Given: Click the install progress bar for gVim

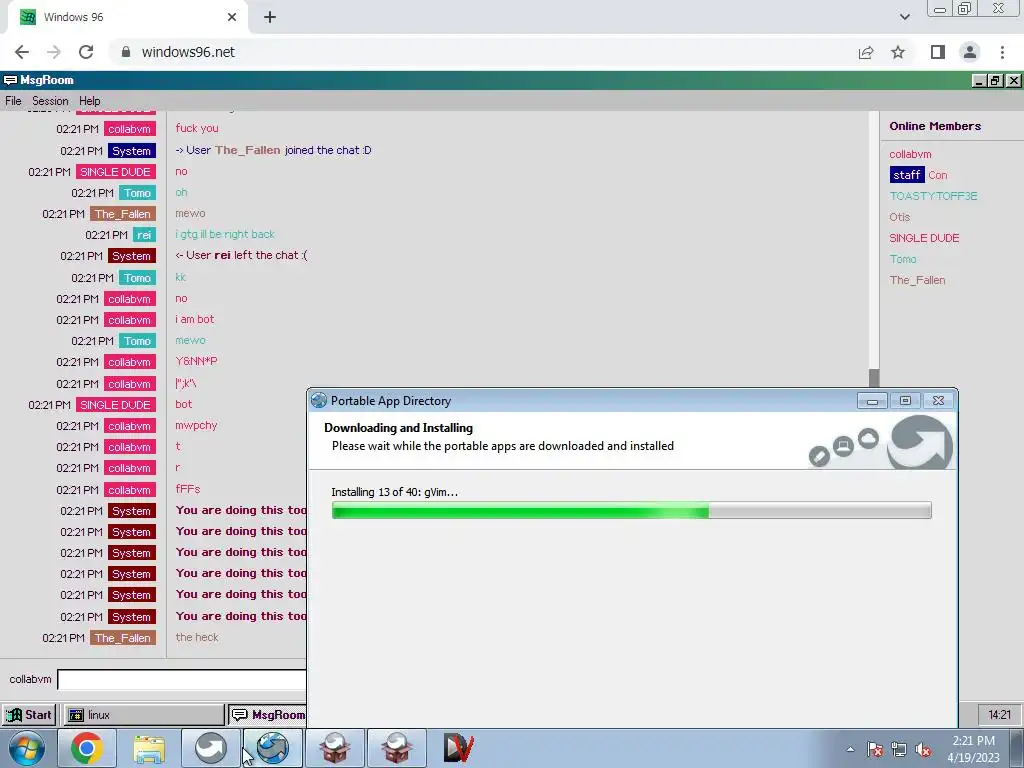Looking at the screenshot, I should click(x=632, y=511).
